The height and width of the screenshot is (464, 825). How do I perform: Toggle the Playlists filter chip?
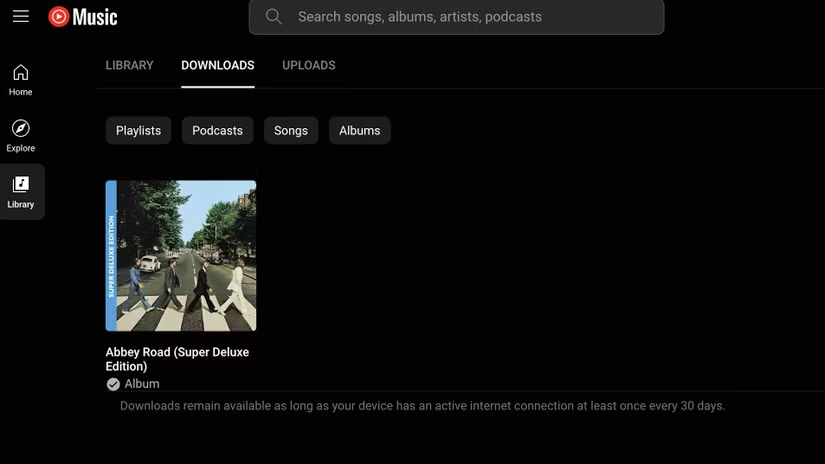(138, 130)
